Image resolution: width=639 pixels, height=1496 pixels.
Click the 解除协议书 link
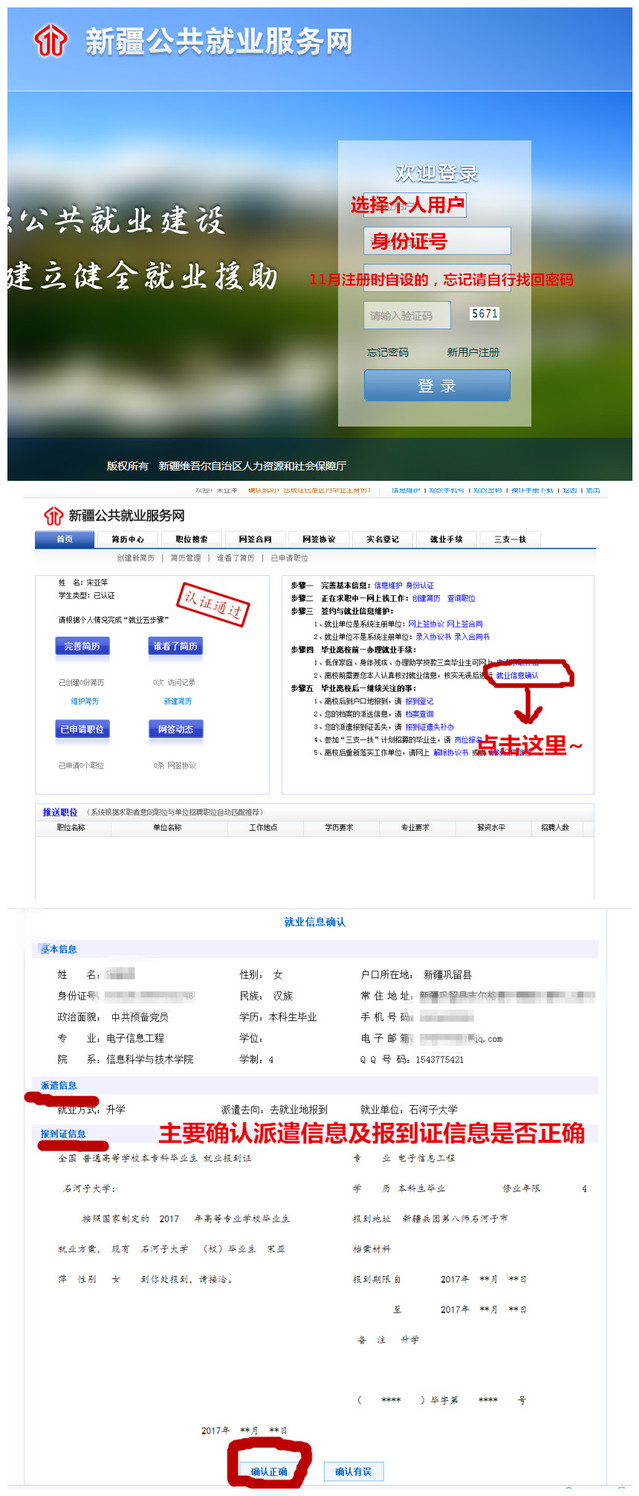(x=451, y=753)
